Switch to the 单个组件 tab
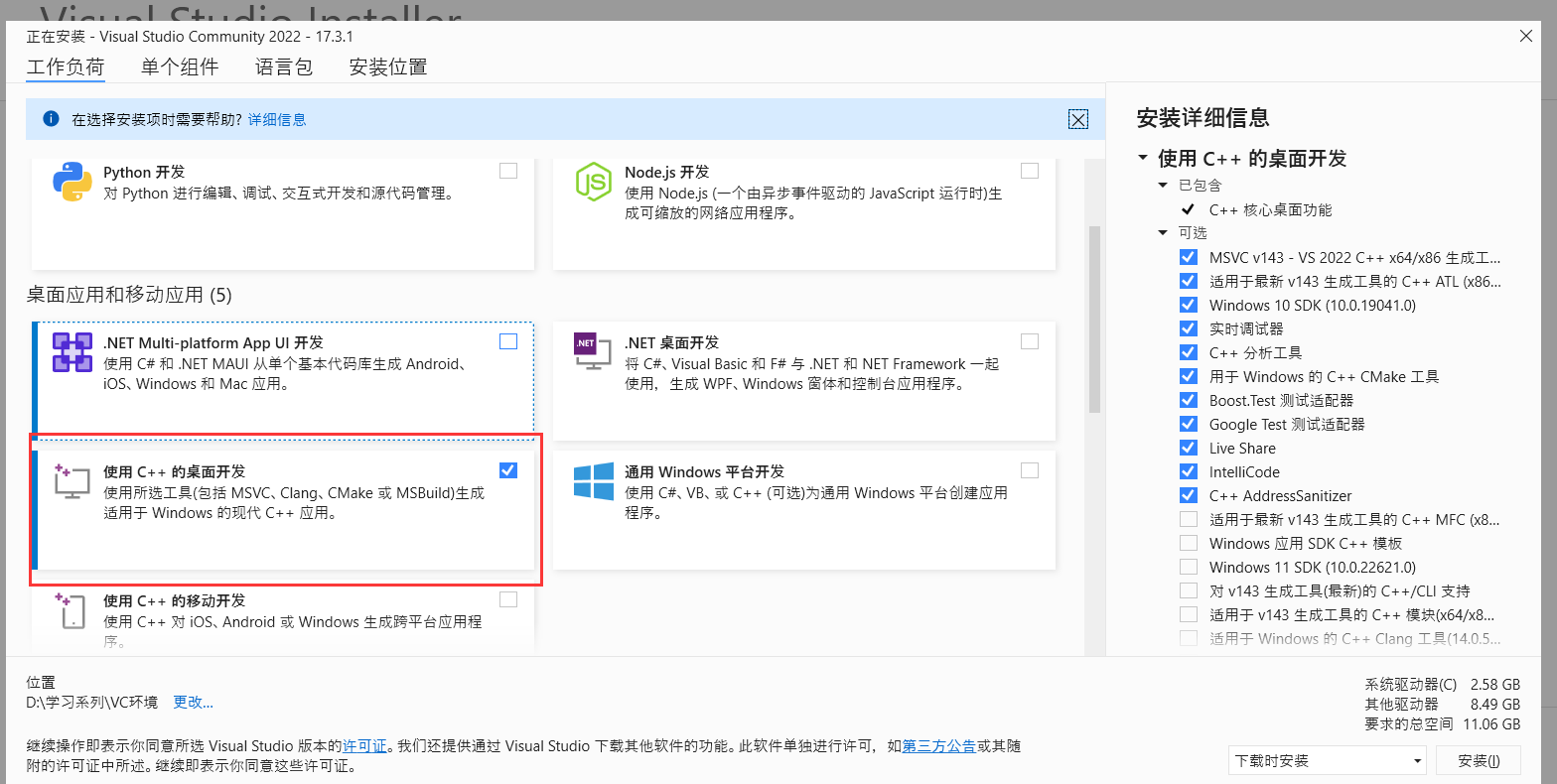Screen dimensions: 1557x784 [180, 67]
